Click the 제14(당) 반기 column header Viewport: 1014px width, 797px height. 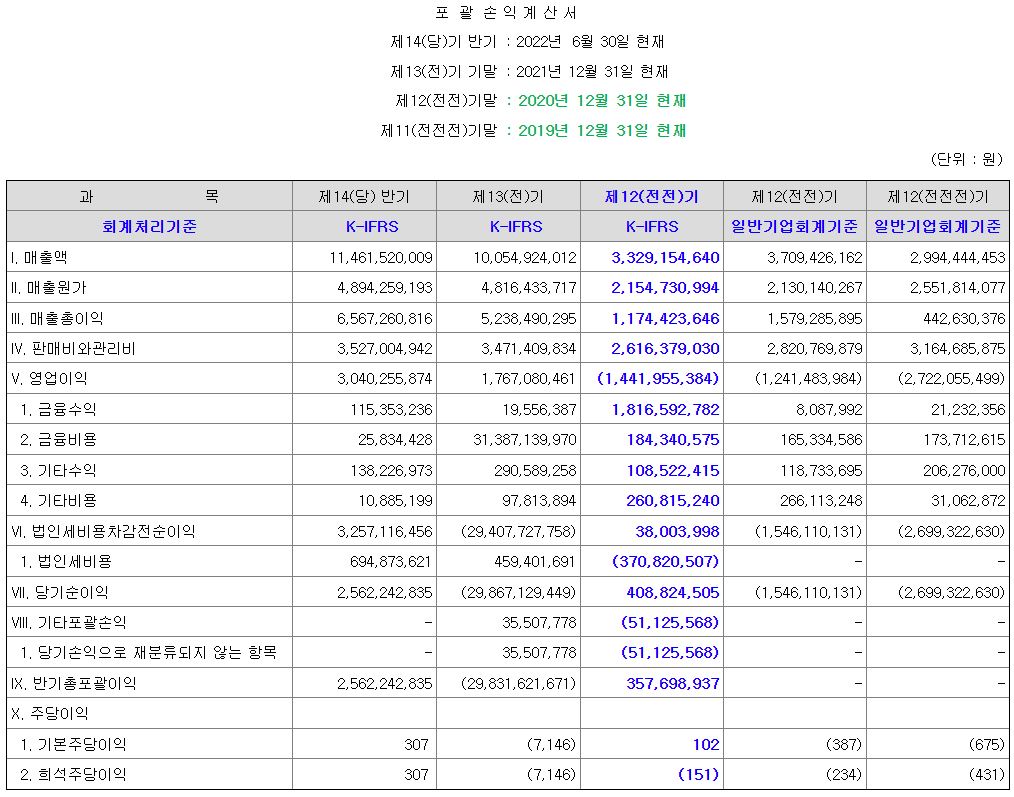[x=364, y=197]
